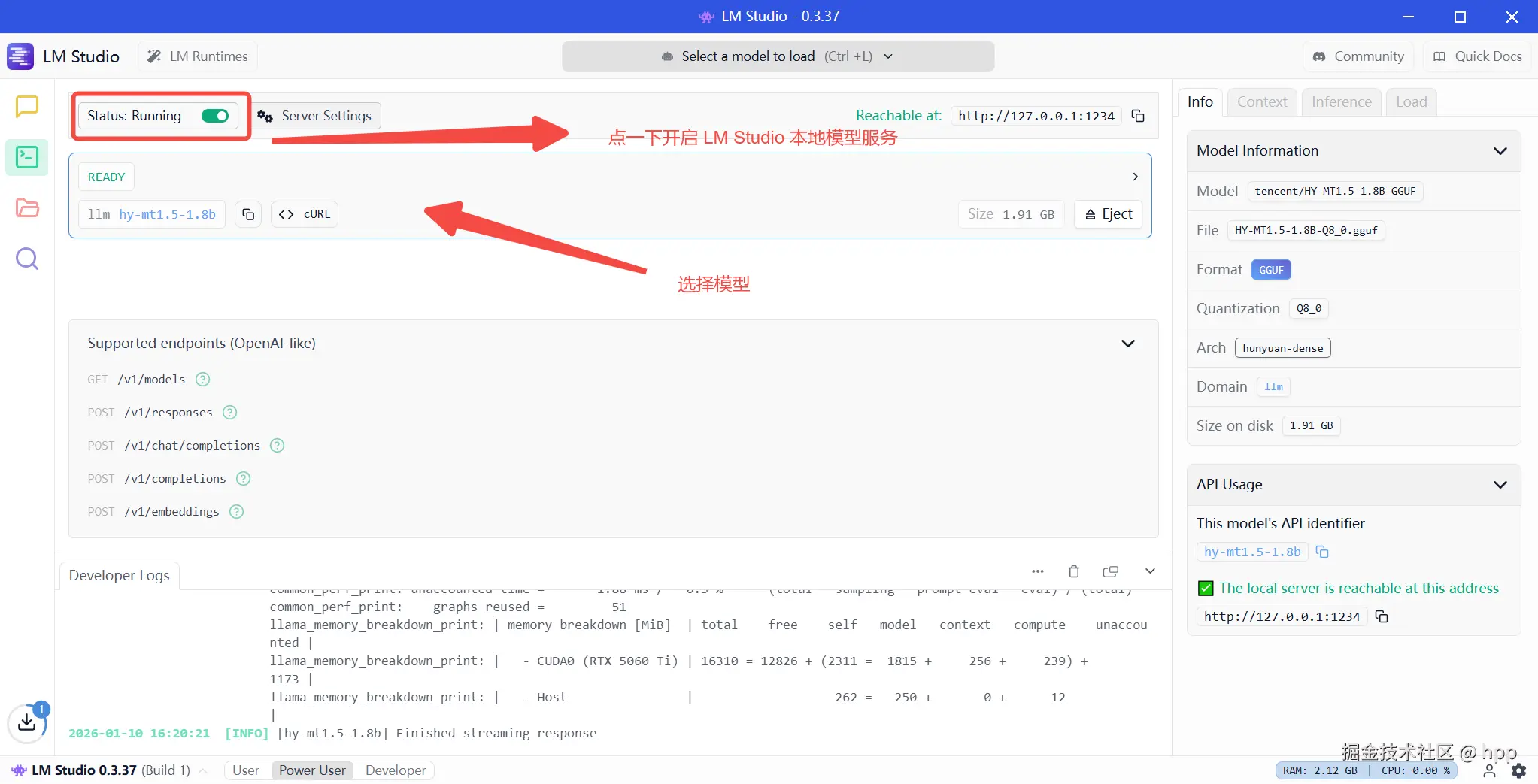Screen dimensions: 1538x784
Task: Open the Chat sidebar icon
Action: point(27,107)
